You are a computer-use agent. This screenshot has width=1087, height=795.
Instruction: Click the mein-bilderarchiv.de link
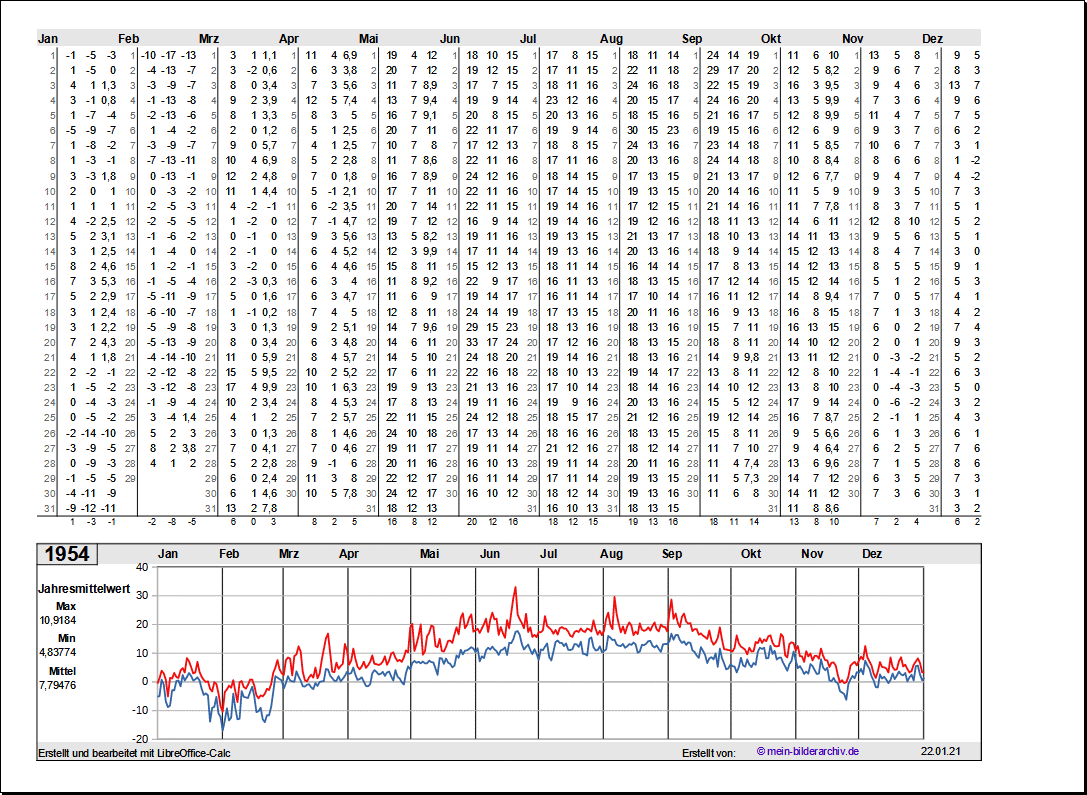[x=808, y=751]
